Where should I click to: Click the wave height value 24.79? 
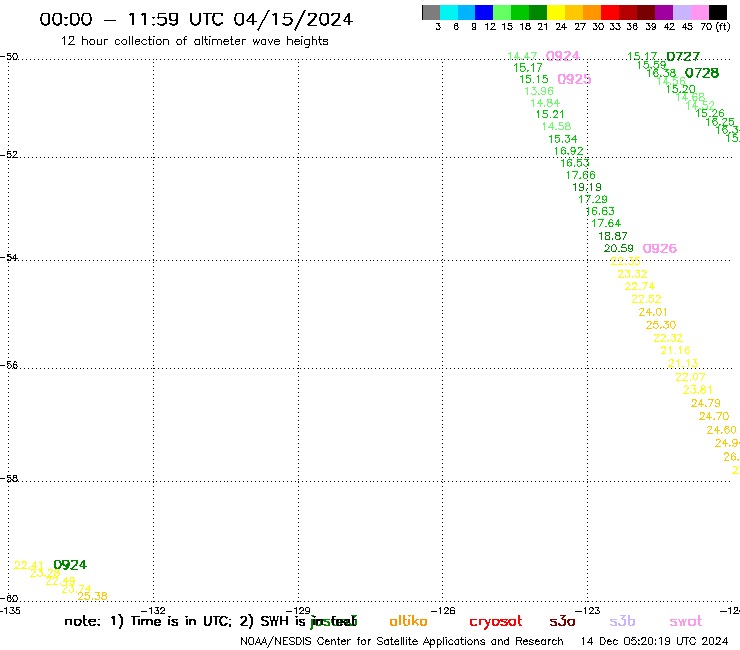click(706, 403)
